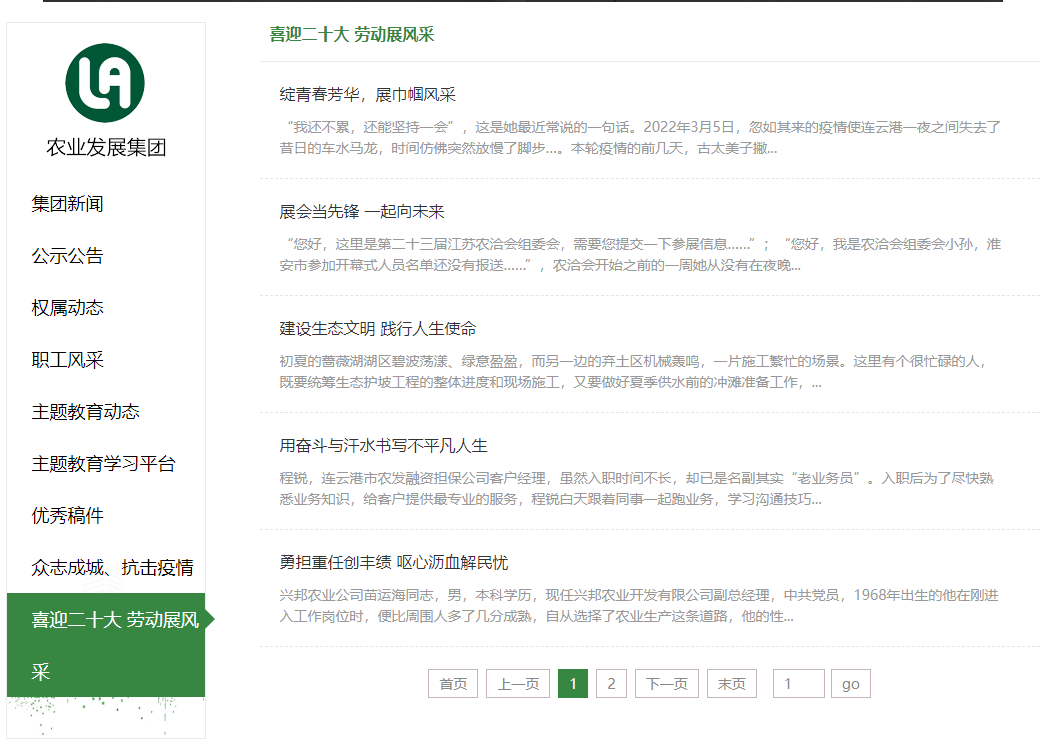Open article 勇担重任创丰绩 呕心沥血解民忧
This screenshot has width=1044, height=749.
tap(393, 563)
